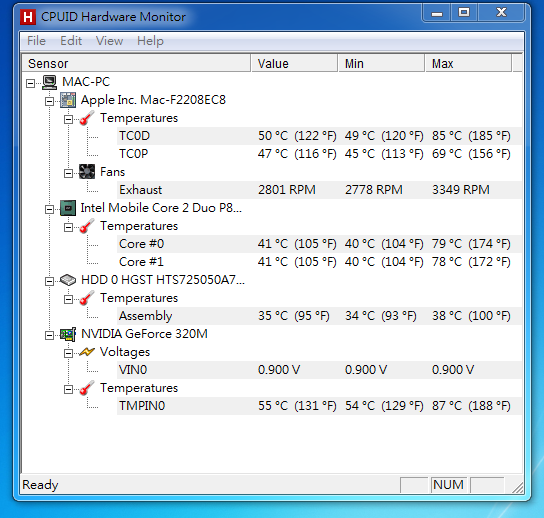
Task: Select the Core #0 row
Action: coord(319,244)
